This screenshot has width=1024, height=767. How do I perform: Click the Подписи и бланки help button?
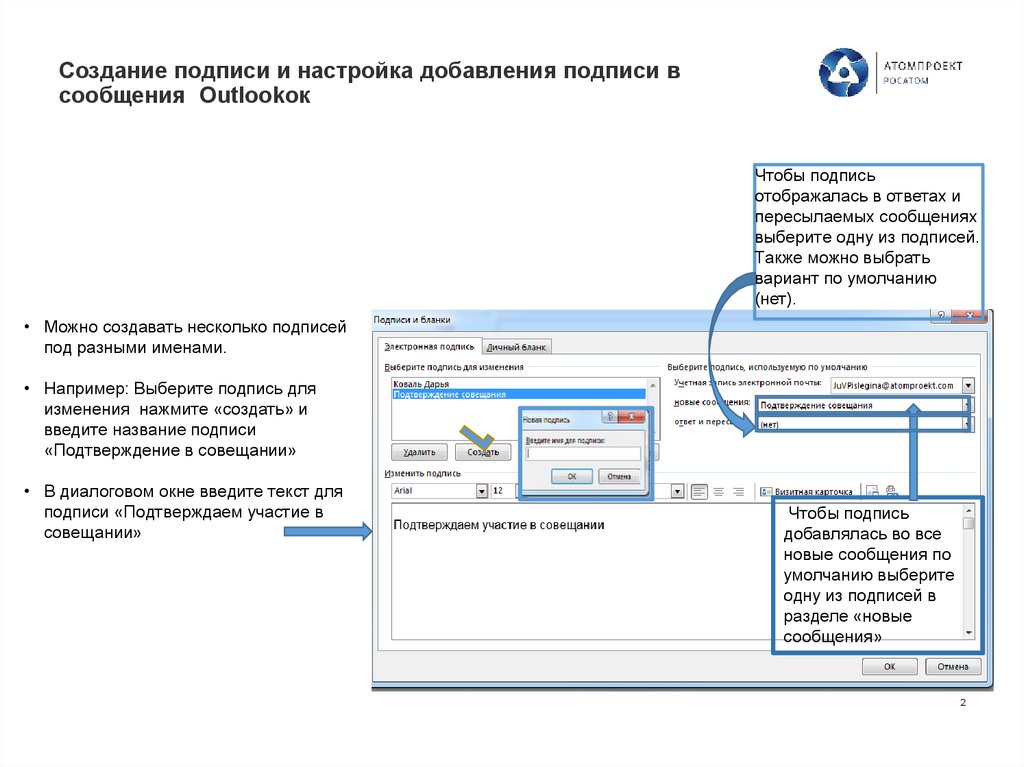click(x=940, y=315)
